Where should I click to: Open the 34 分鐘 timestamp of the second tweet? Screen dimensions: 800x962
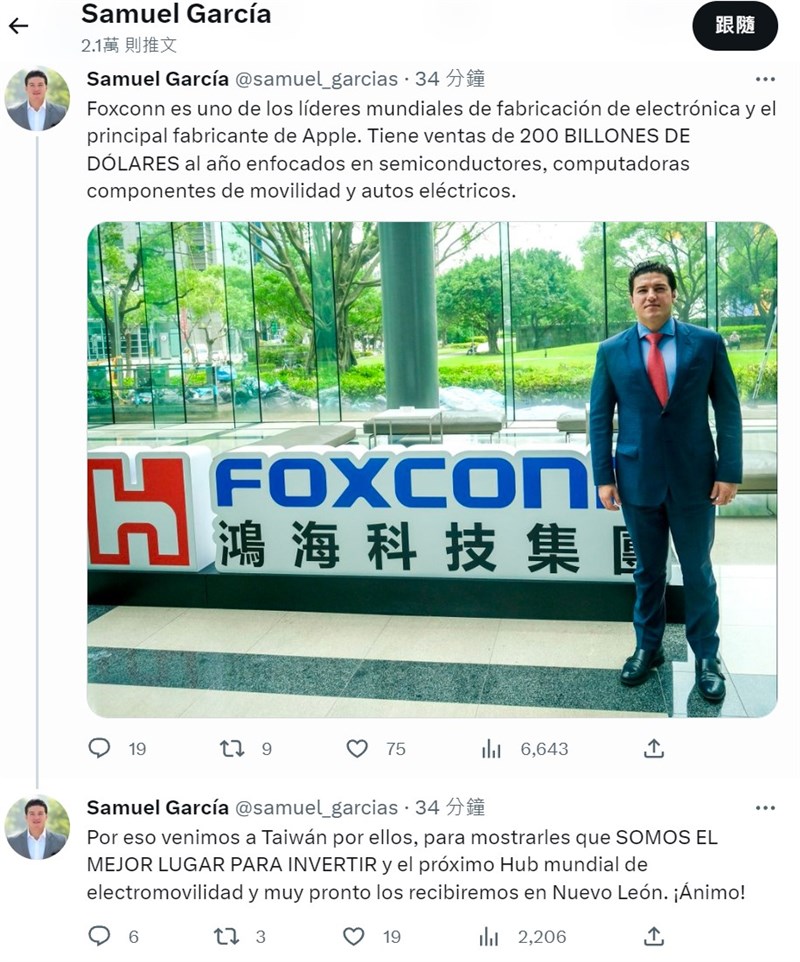click(x=450, y=807)
